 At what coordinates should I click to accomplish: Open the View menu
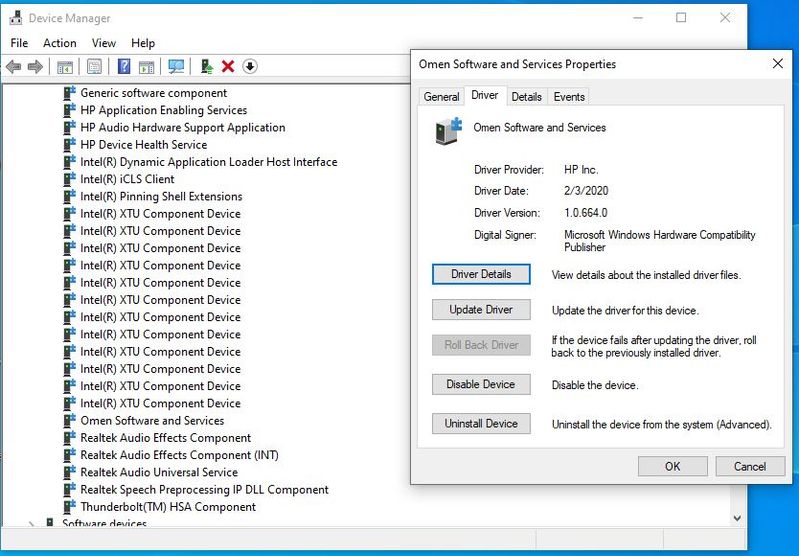[x=104, y=43]
